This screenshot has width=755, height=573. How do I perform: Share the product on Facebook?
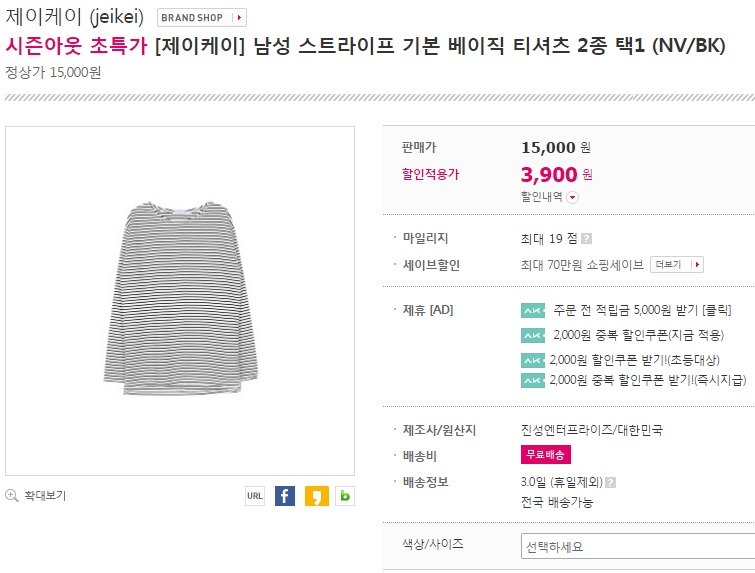click(x=285, y=496)
